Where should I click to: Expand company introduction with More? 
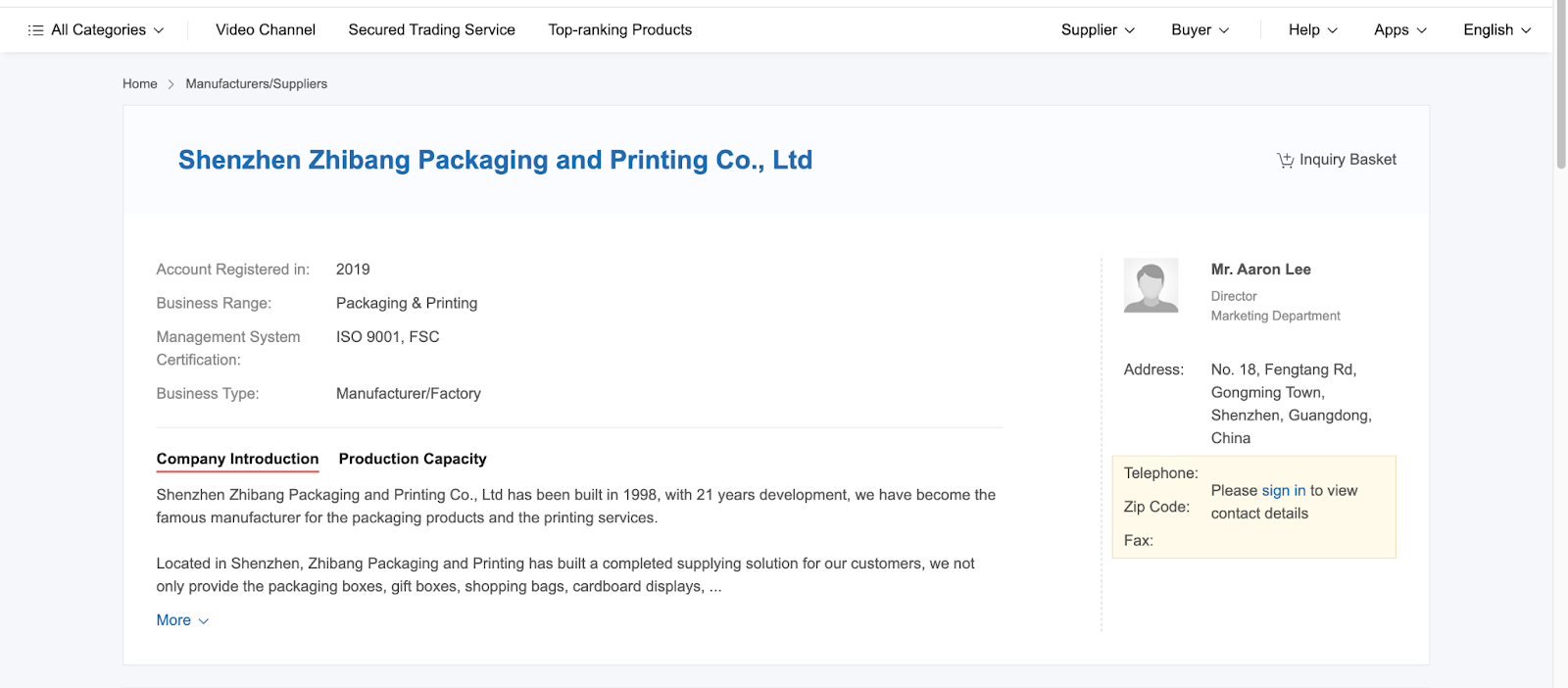coord(182,620)
